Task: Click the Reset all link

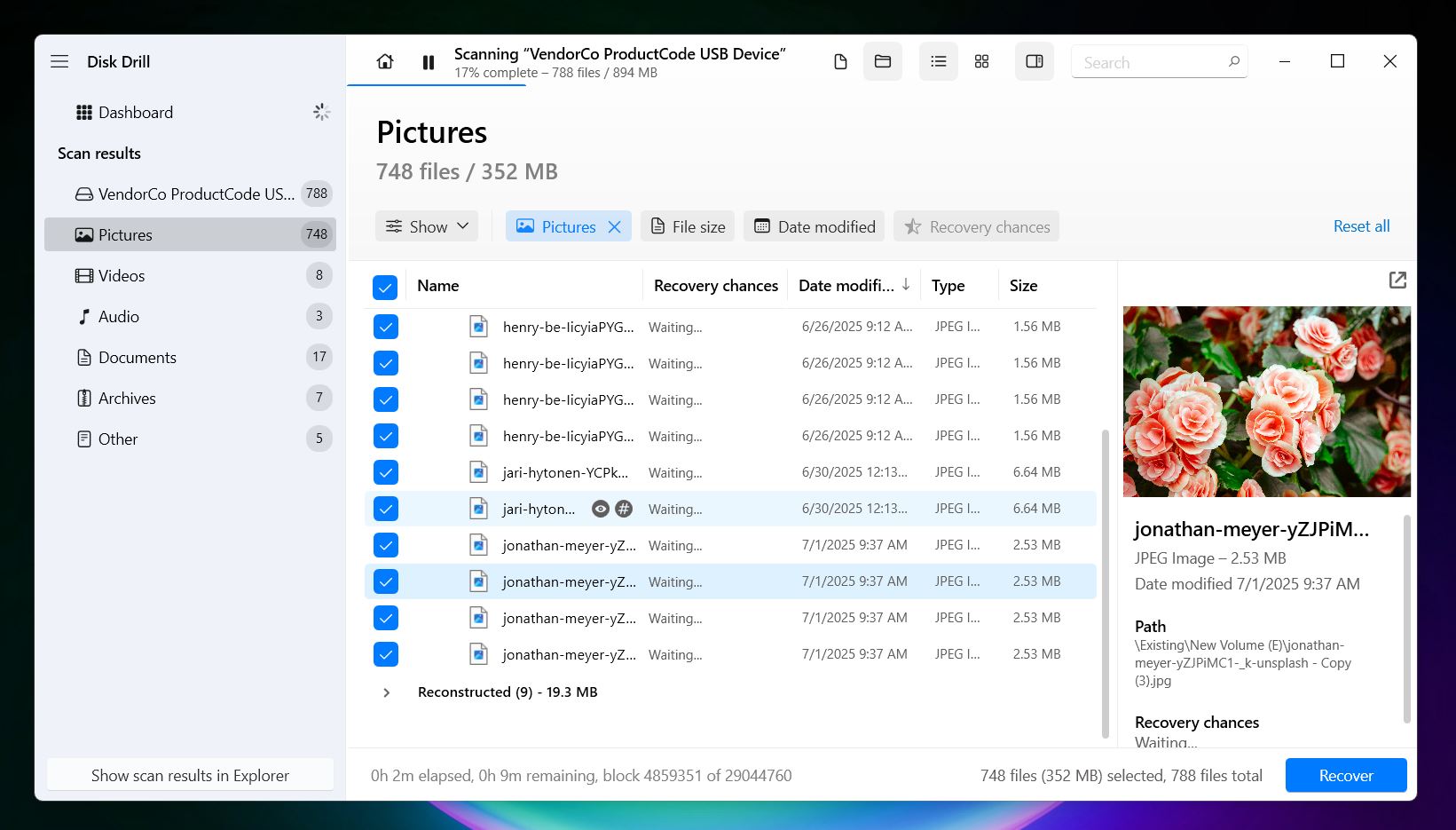Action: (x=1361, y=226)
